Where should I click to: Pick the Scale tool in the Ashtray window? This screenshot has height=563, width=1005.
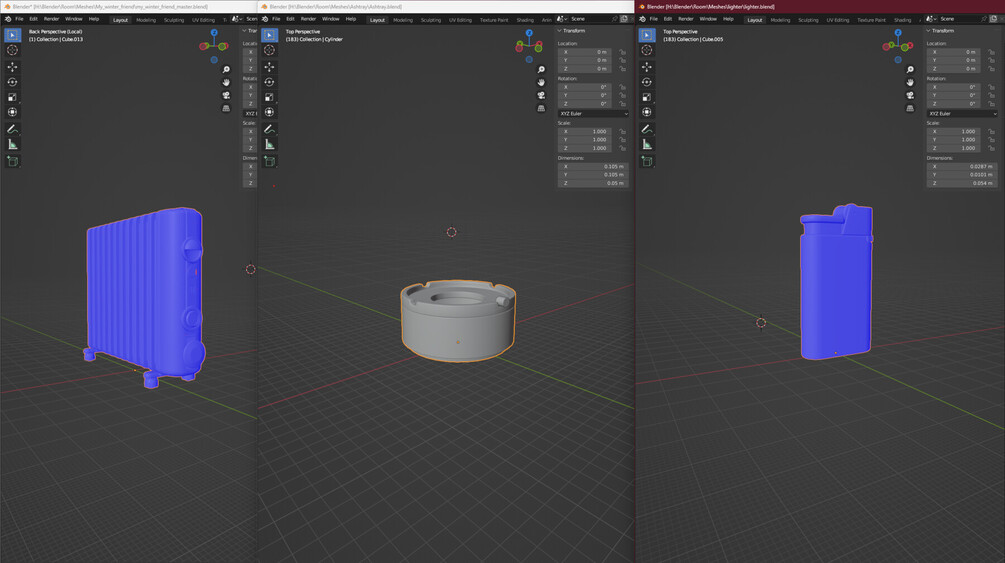269,97
